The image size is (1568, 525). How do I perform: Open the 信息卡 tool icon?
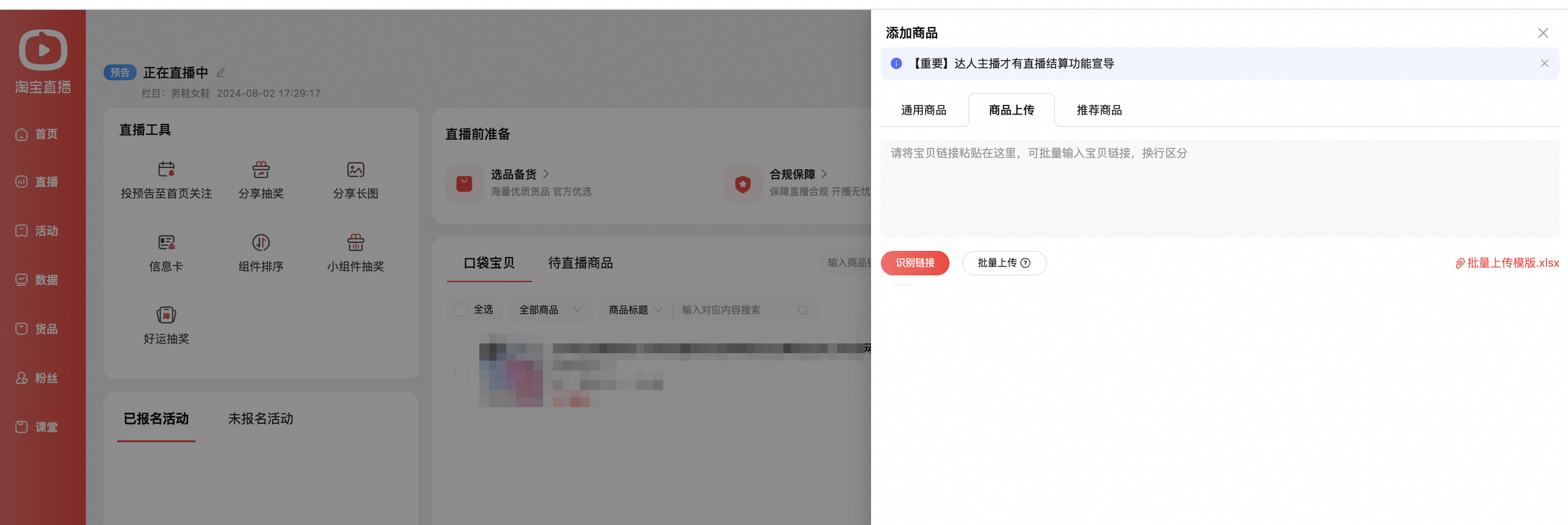(x=166, y=242)
